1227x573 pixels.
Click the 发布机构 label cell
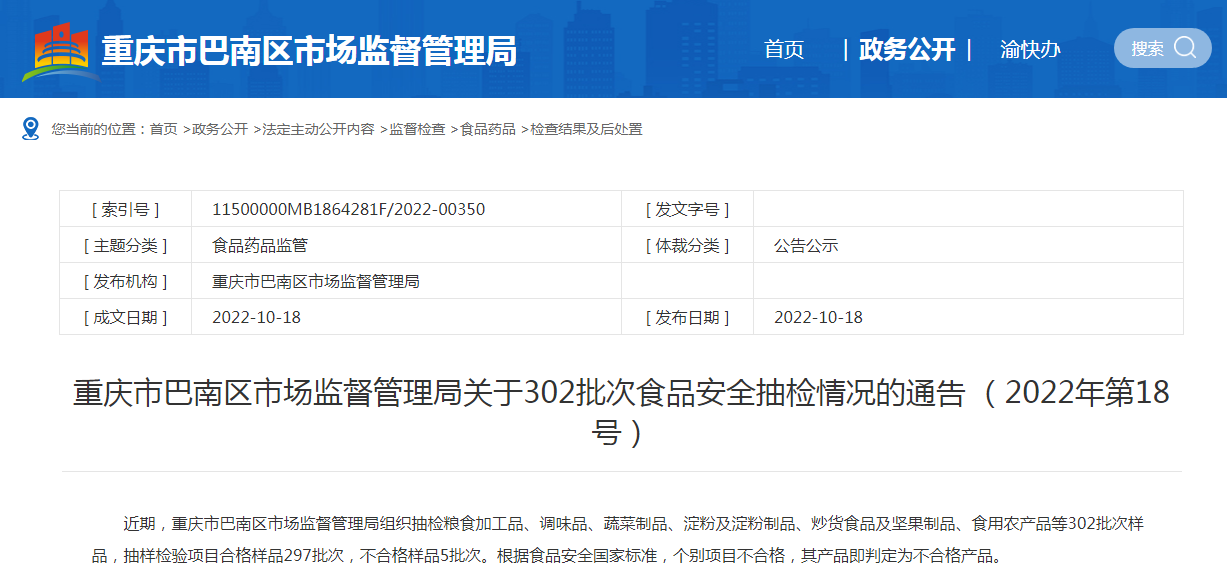pos(126,281)
